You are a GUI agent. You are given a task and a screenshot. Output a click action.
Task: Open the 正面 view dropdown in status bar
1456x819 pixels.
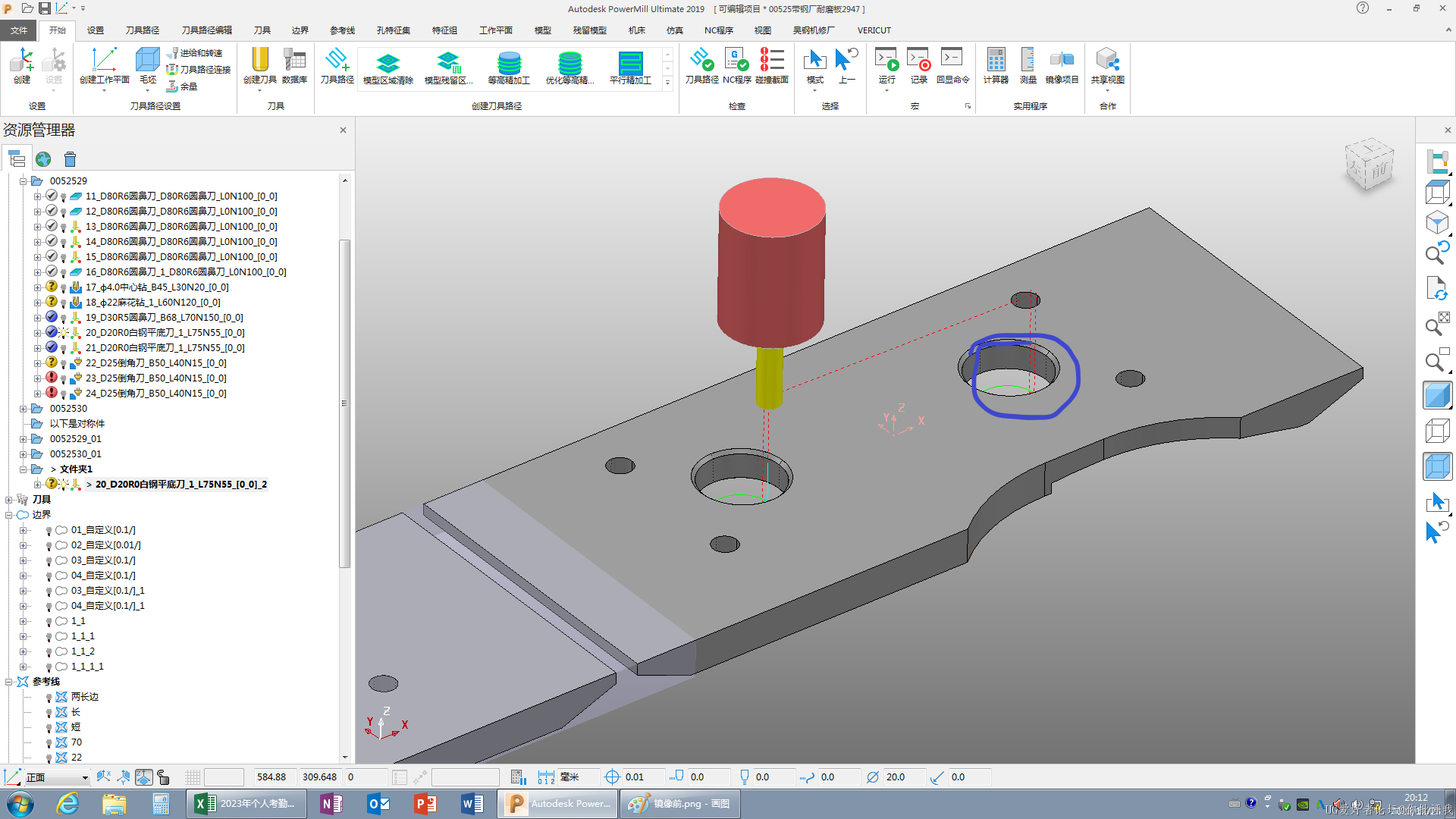pyautogui.click(x=85, y=777)
